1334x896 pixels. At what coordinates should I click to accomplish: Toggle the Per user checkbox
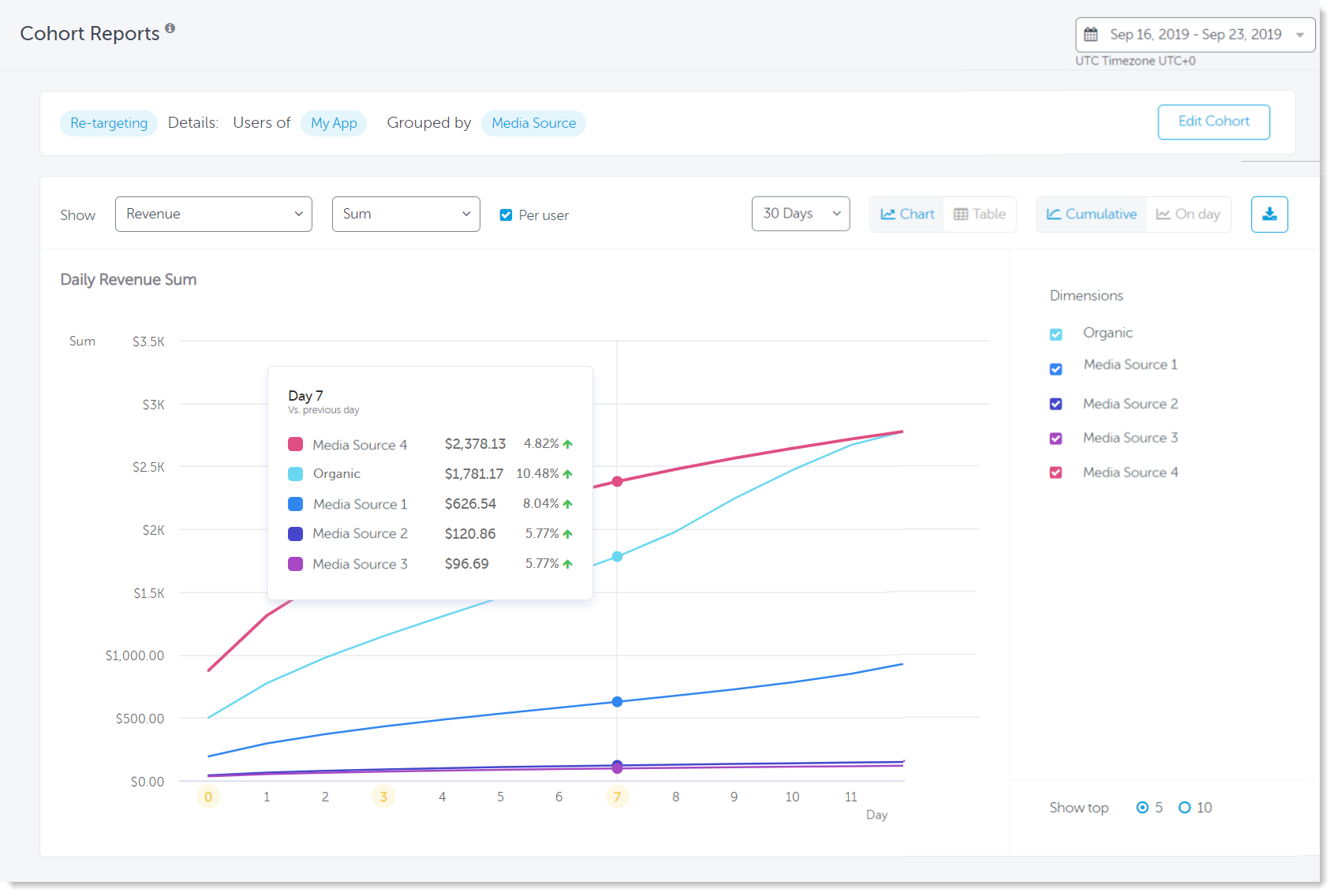click(506, 215)
